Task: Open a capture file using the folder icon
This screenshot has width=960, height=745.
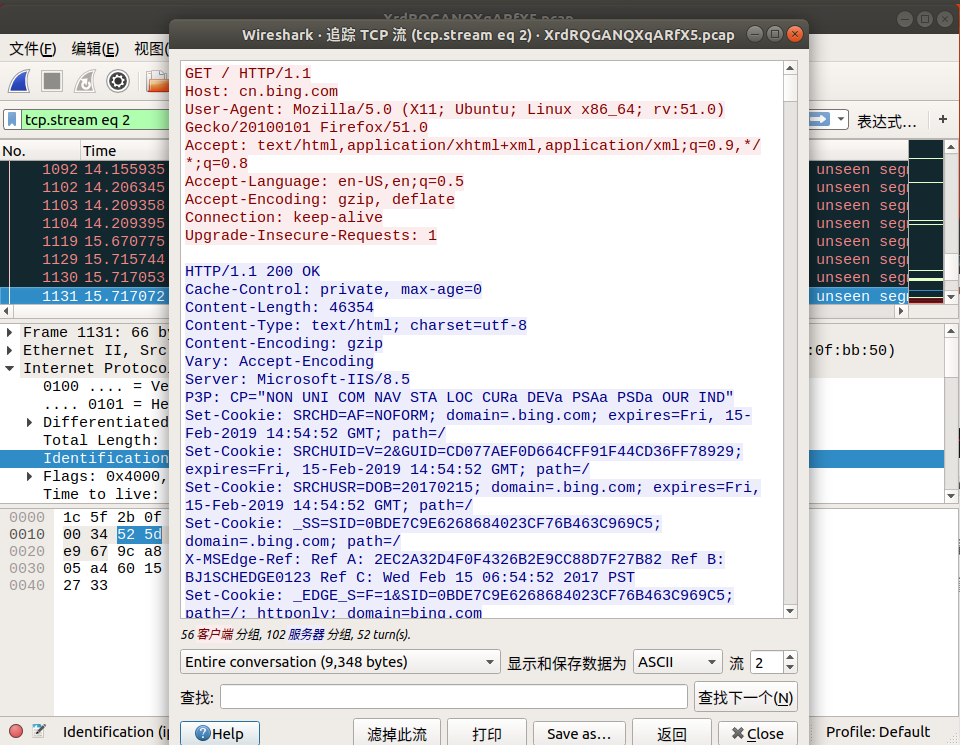Action: pos(157,81)
